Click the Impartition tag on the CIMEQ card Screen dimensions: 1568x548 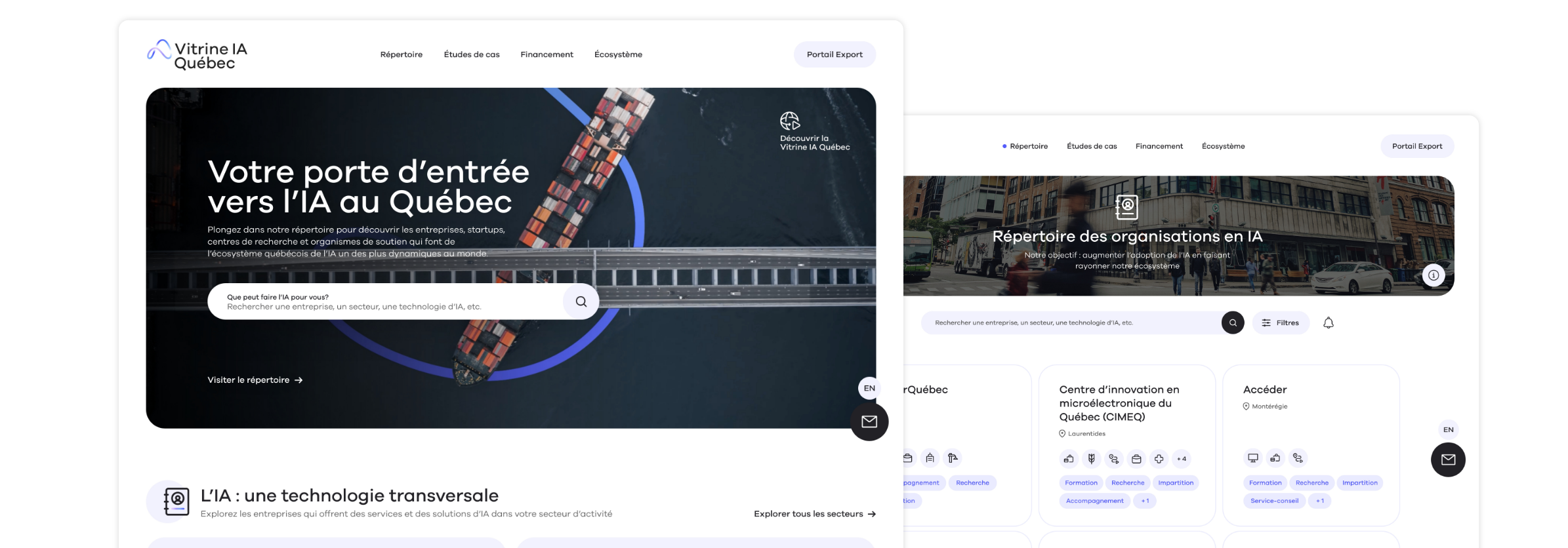click(1176, 483)
